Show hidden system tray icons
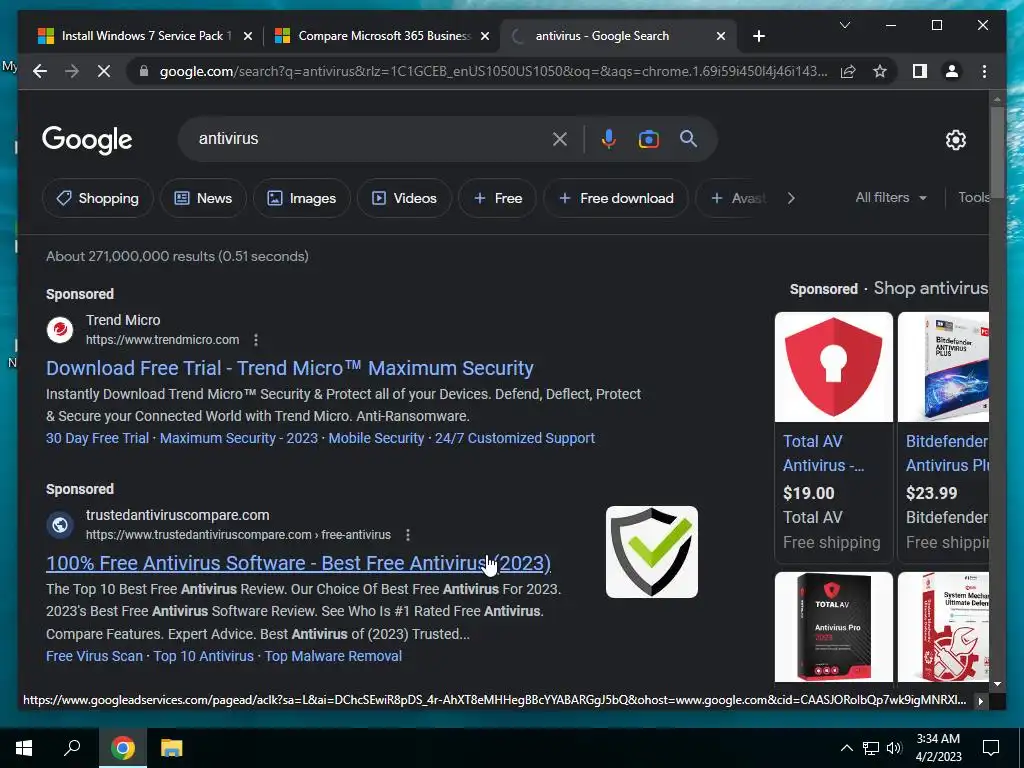1024x768 pixels. tap(846, 748)
